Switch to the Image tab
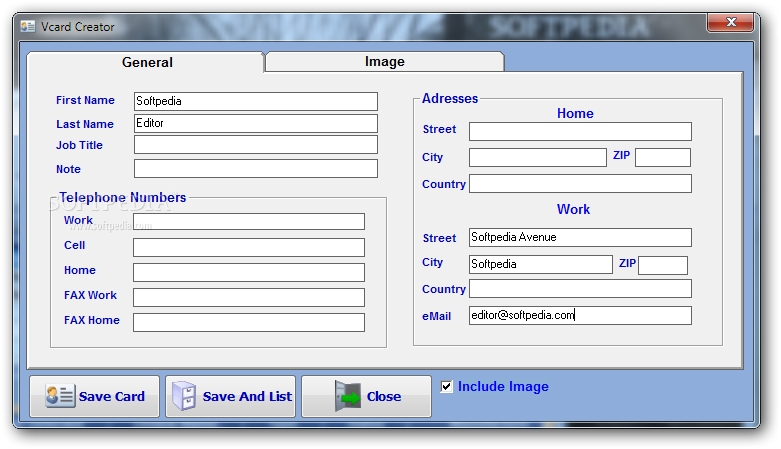The width and height of the screenshot is (781, 449). point(385,61)
